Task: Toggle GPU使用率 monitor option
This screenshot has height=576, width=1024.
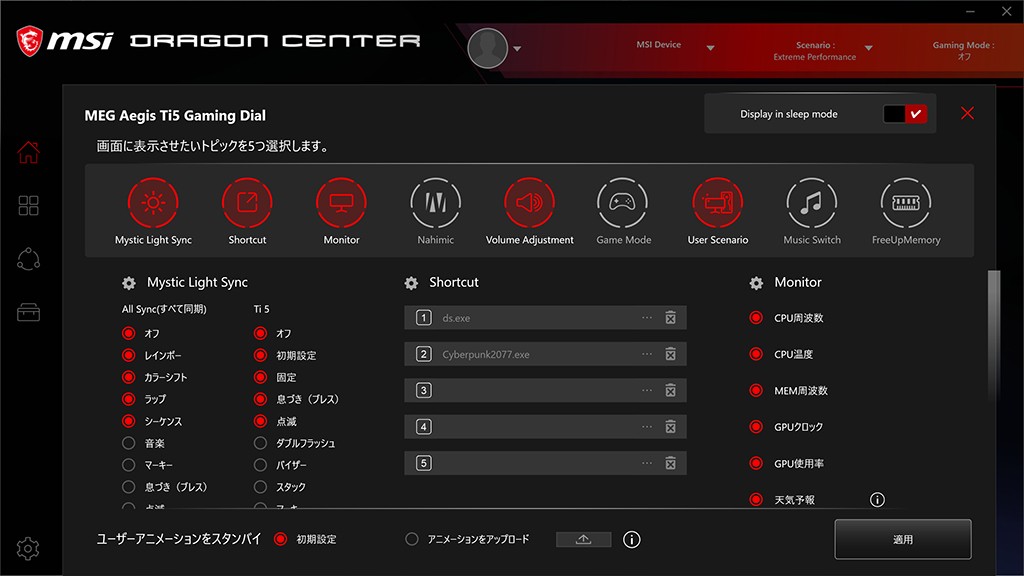Action: pyautogui.click(x=756, y=464)
